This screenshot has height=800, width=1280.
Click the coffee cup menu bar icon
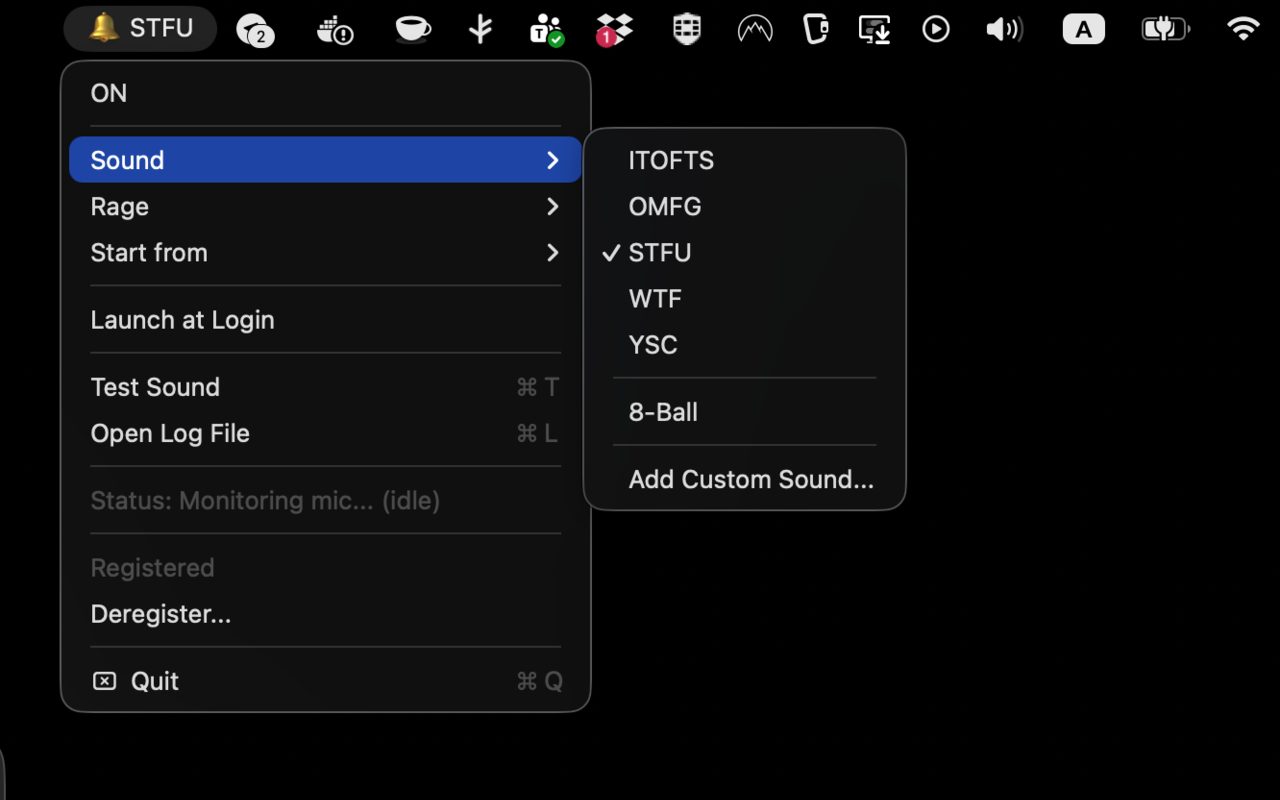(x=412, y=29)
